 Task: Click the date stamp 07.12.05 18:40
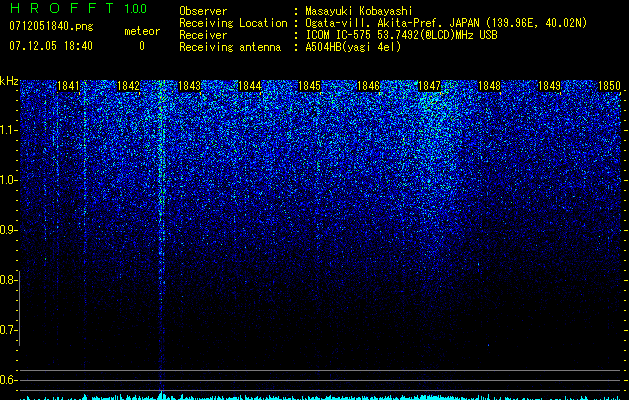coord(51,46)
